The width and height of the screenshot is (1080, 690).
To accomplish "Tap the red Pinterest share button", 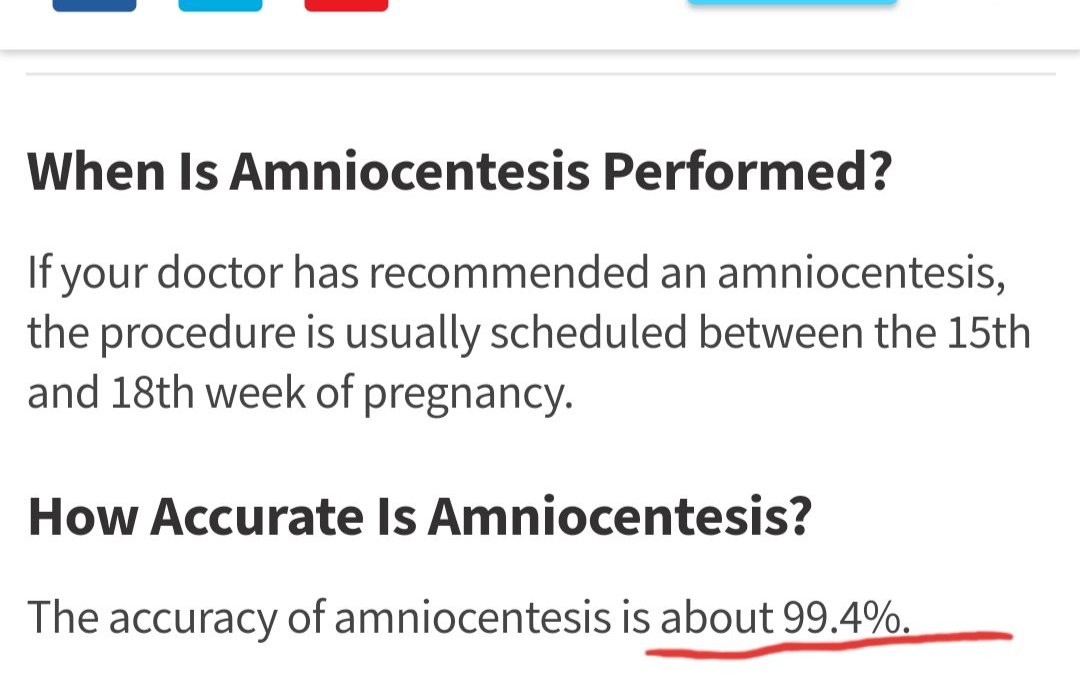I will tap(346, 5).
